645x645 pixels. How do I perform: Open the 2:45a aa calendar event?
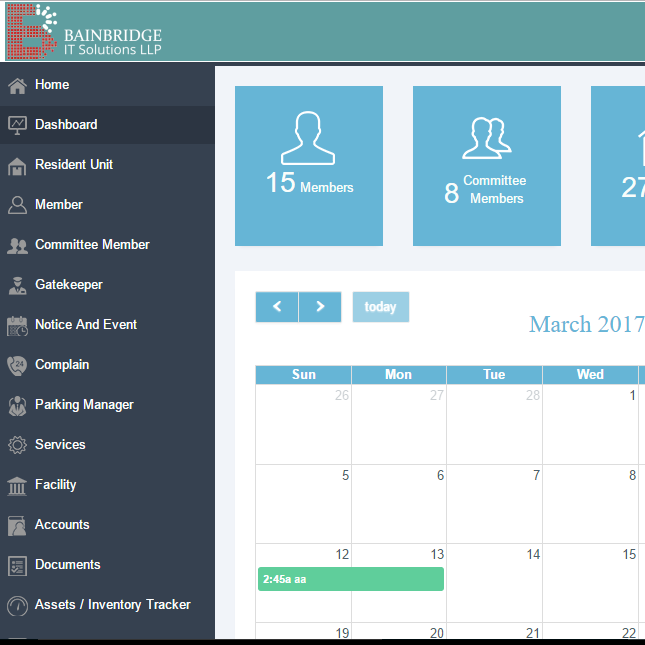351,579
